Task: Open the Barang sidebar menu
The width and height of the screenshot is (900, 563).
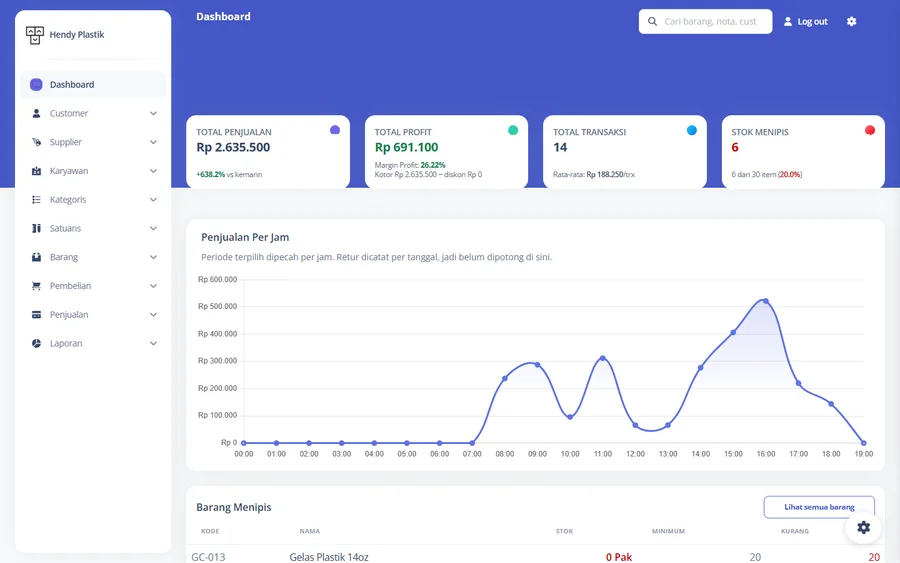Action: pyautogui.click(x=93, y=257)
